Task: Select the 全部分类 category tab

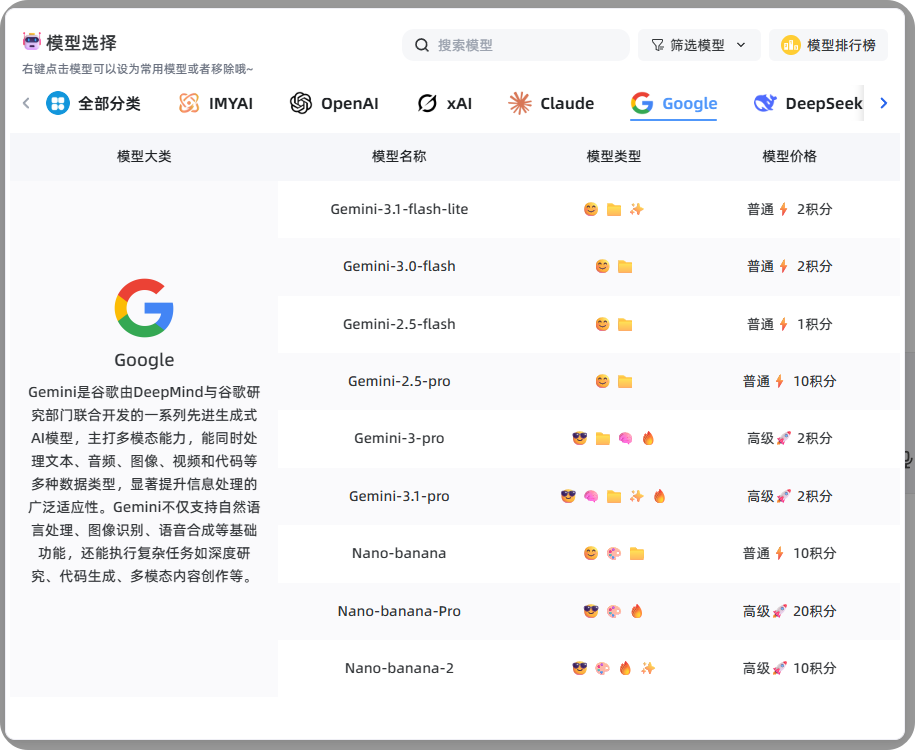Action: click(x=94, y=103)
